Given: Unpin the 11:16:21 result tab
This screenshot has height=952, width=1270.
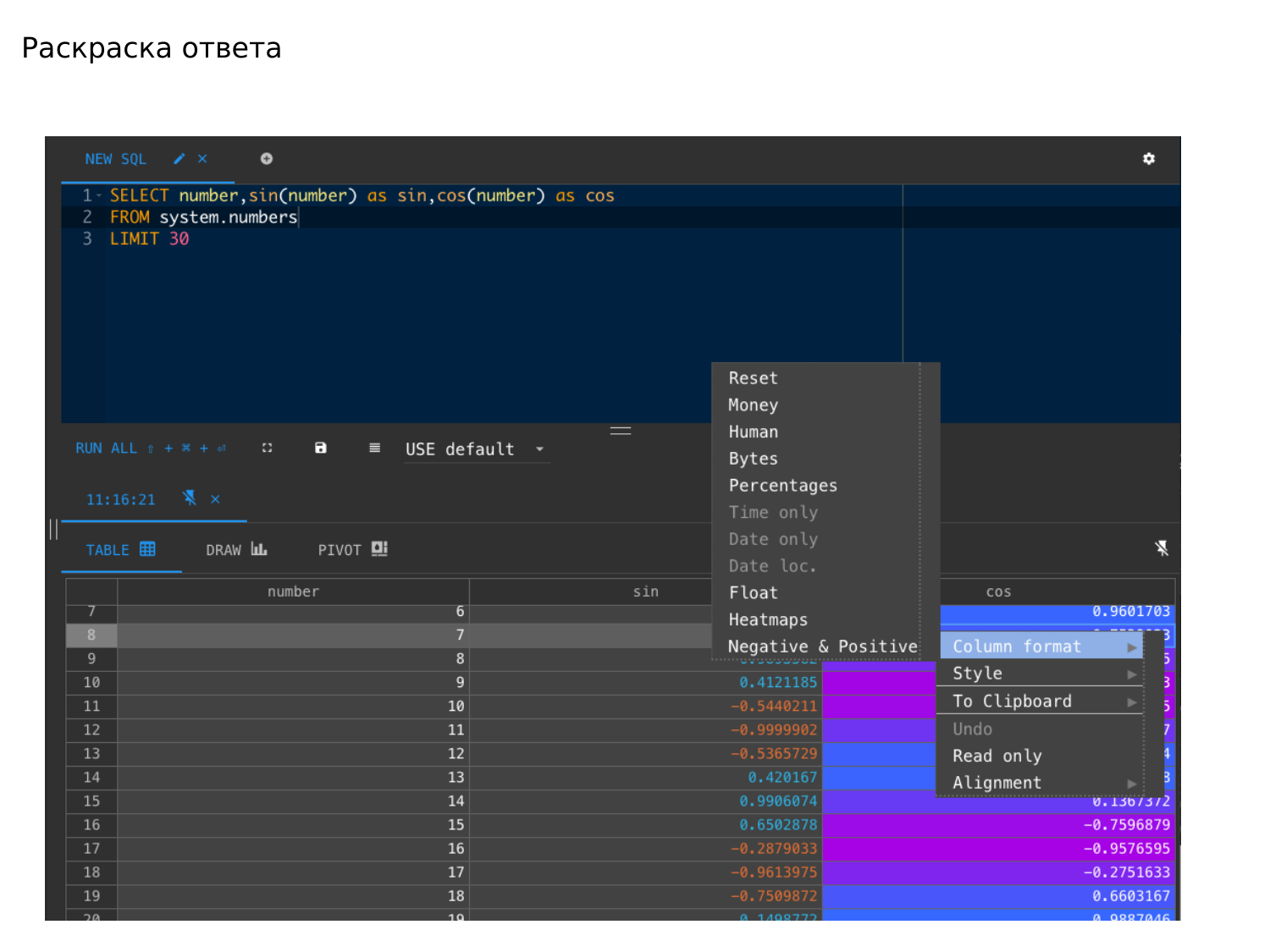Looking at the screenshot, I should pos(190,498).
